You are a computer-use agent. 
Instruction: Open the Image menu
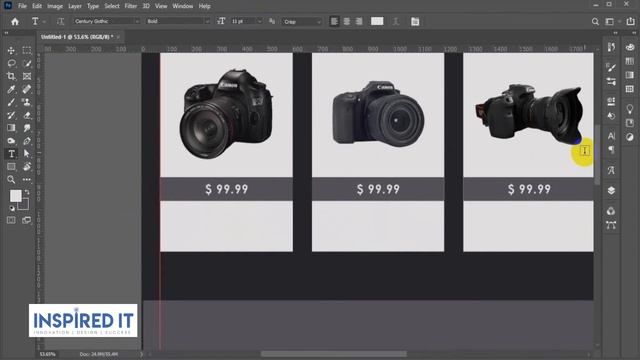(x=55, y=6)
